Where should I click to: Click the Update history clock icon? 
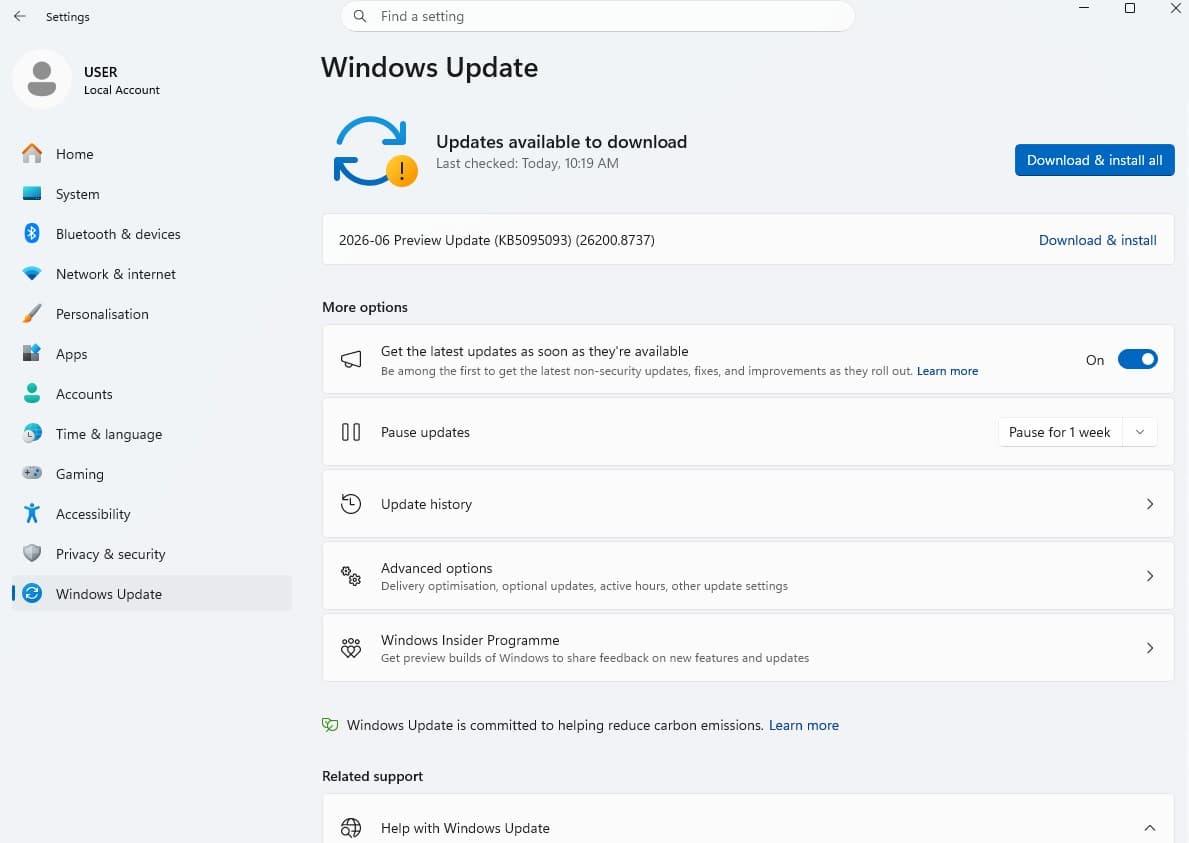point(350,503)
